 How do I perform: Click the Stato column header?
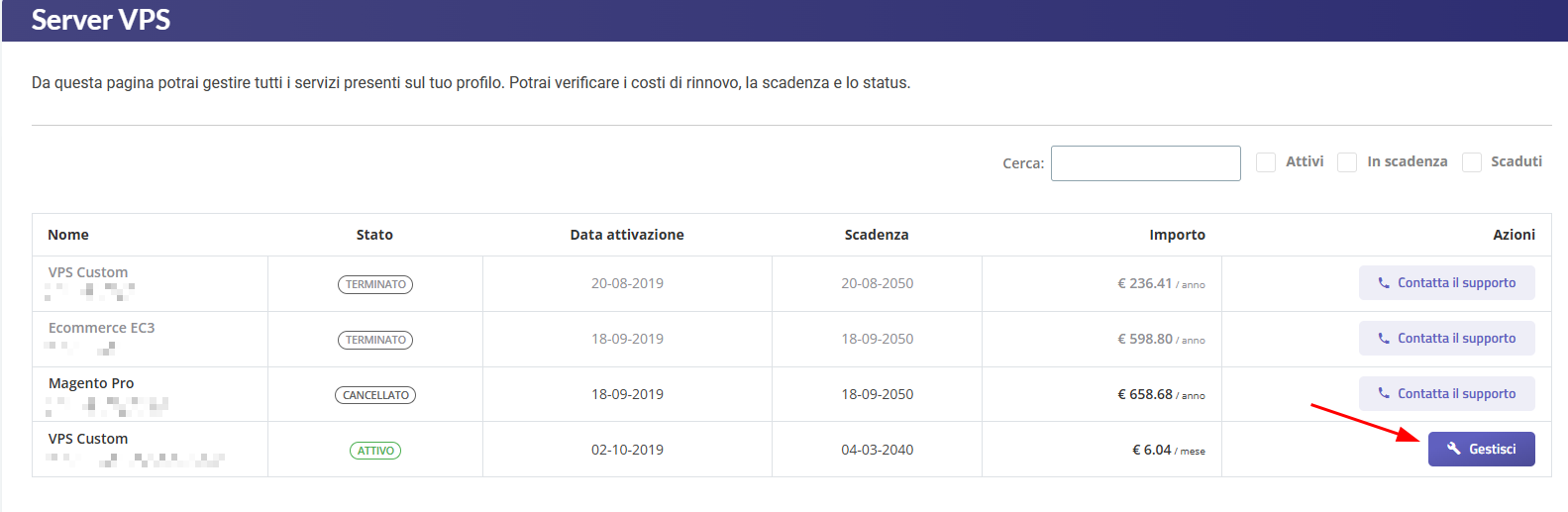click(374, 235)
